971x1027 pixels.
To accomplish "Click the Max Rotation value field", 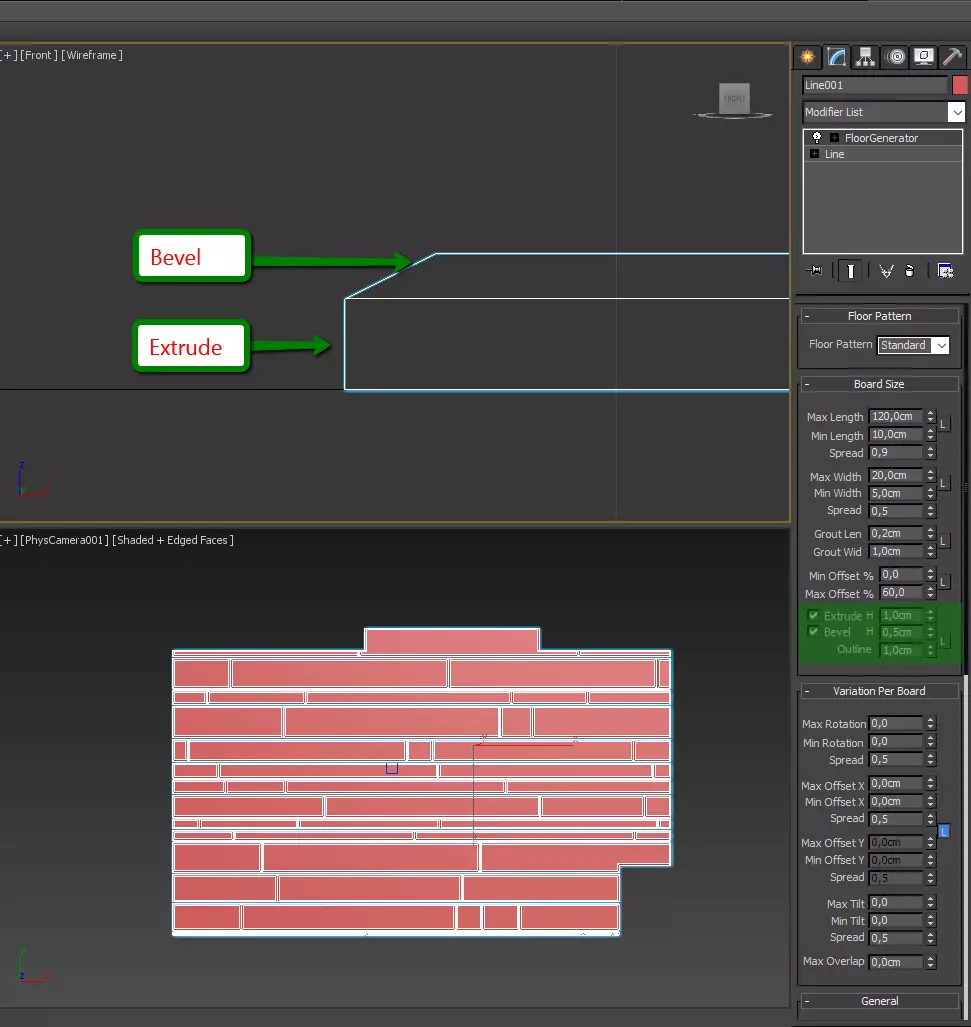I will (896, 723).
